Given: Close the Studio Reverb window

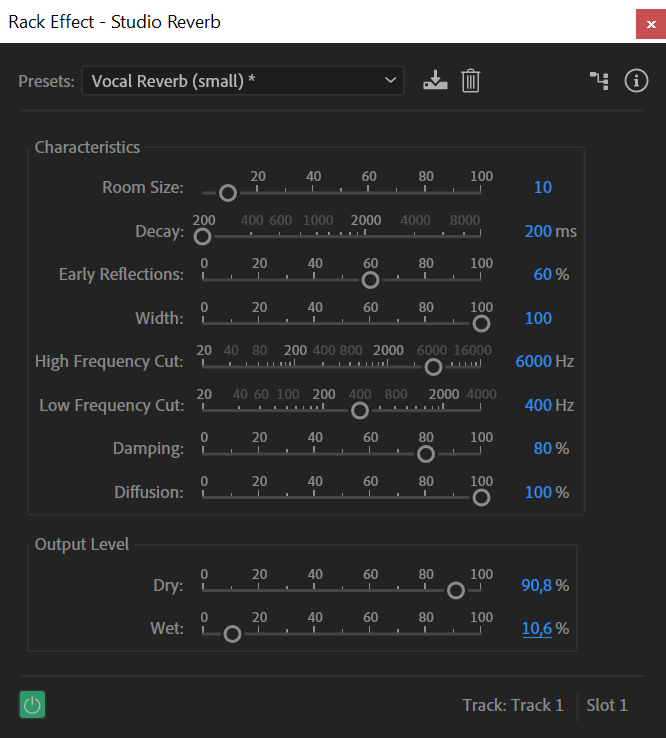Looking at the screenshot, I should tap(650, 22).
